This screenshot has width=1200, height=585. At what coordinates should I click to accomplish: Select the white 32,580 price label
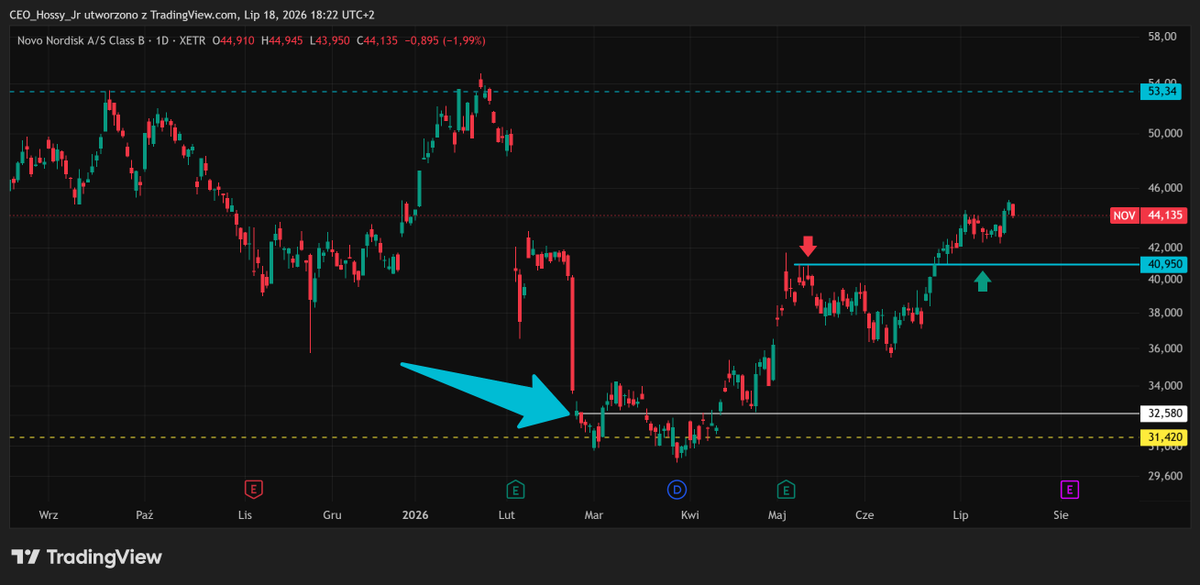tap(1162, 412)
